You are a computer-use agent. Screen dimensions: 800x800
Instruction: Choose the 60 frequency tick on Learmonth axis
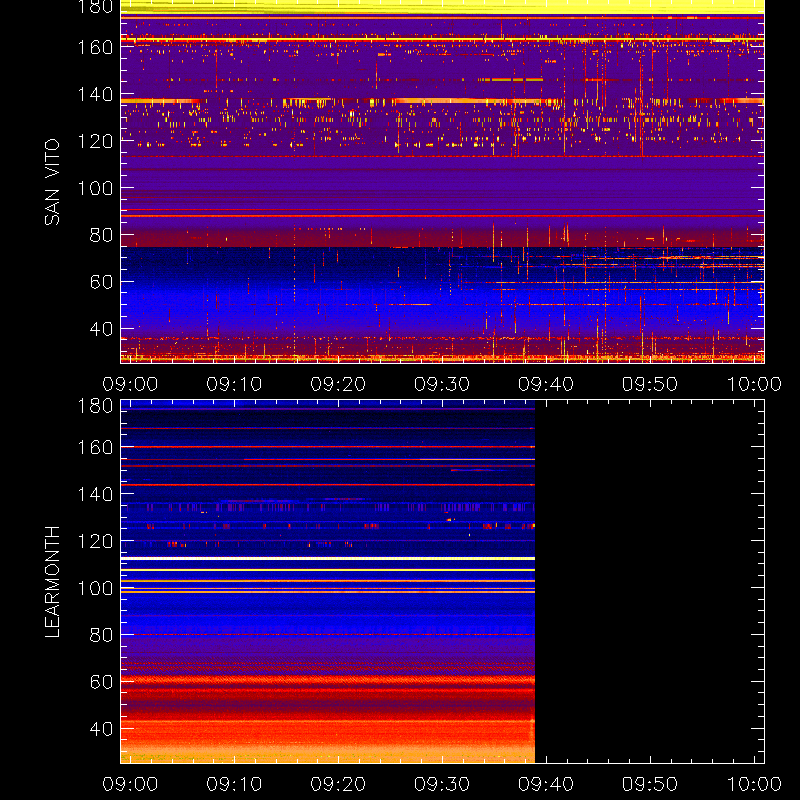102,682
